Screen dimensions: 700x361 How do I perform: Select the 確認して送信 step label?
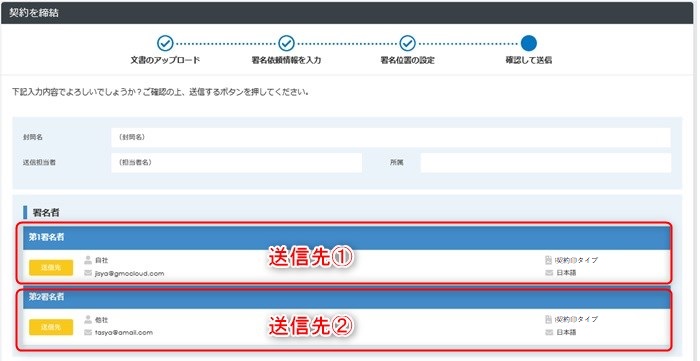coord(529,60)
